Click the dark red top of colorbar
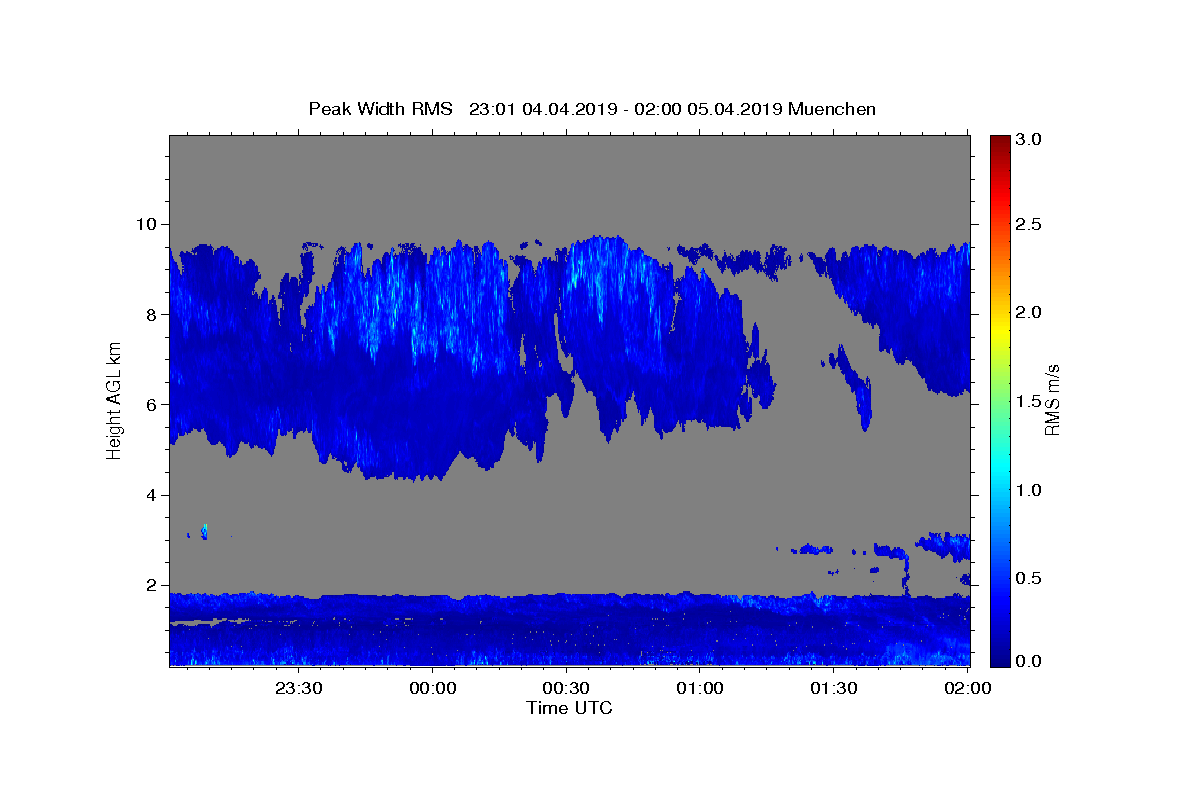Viewport: 1200px width, 800px height. coord(1000,143)
